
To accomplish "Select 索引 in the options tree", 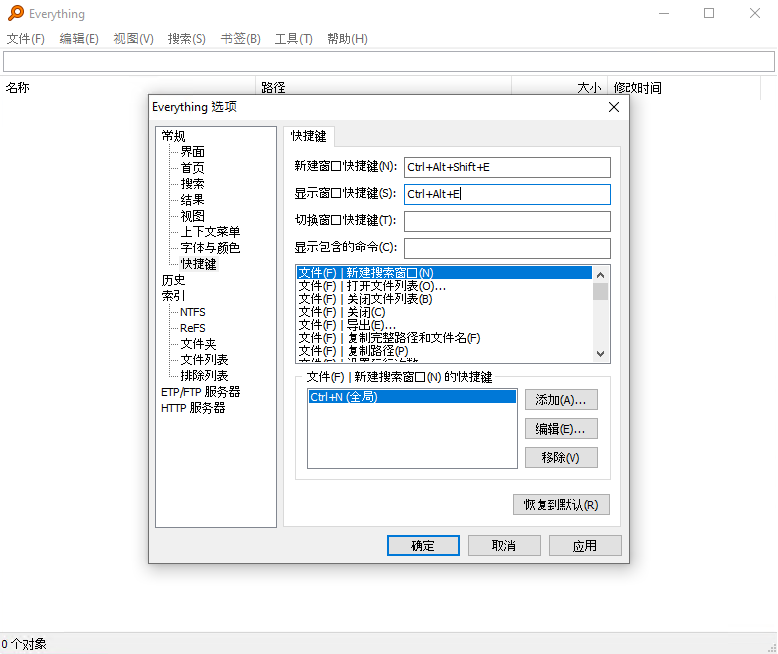I will (x=173, y=296).
